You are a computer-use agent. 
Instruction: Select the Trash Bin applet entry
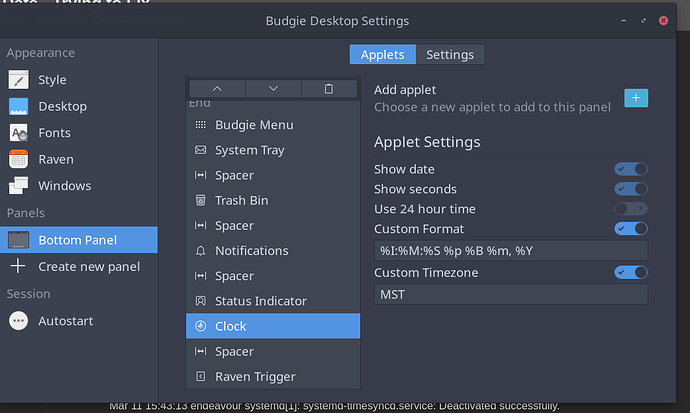273,200
